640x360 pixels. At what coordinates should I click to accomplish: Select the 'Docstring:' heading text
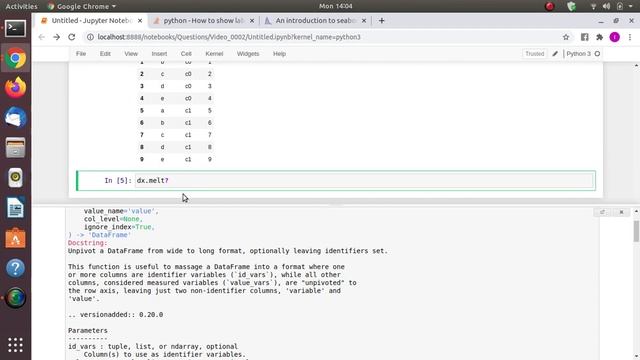click(87, 243)
